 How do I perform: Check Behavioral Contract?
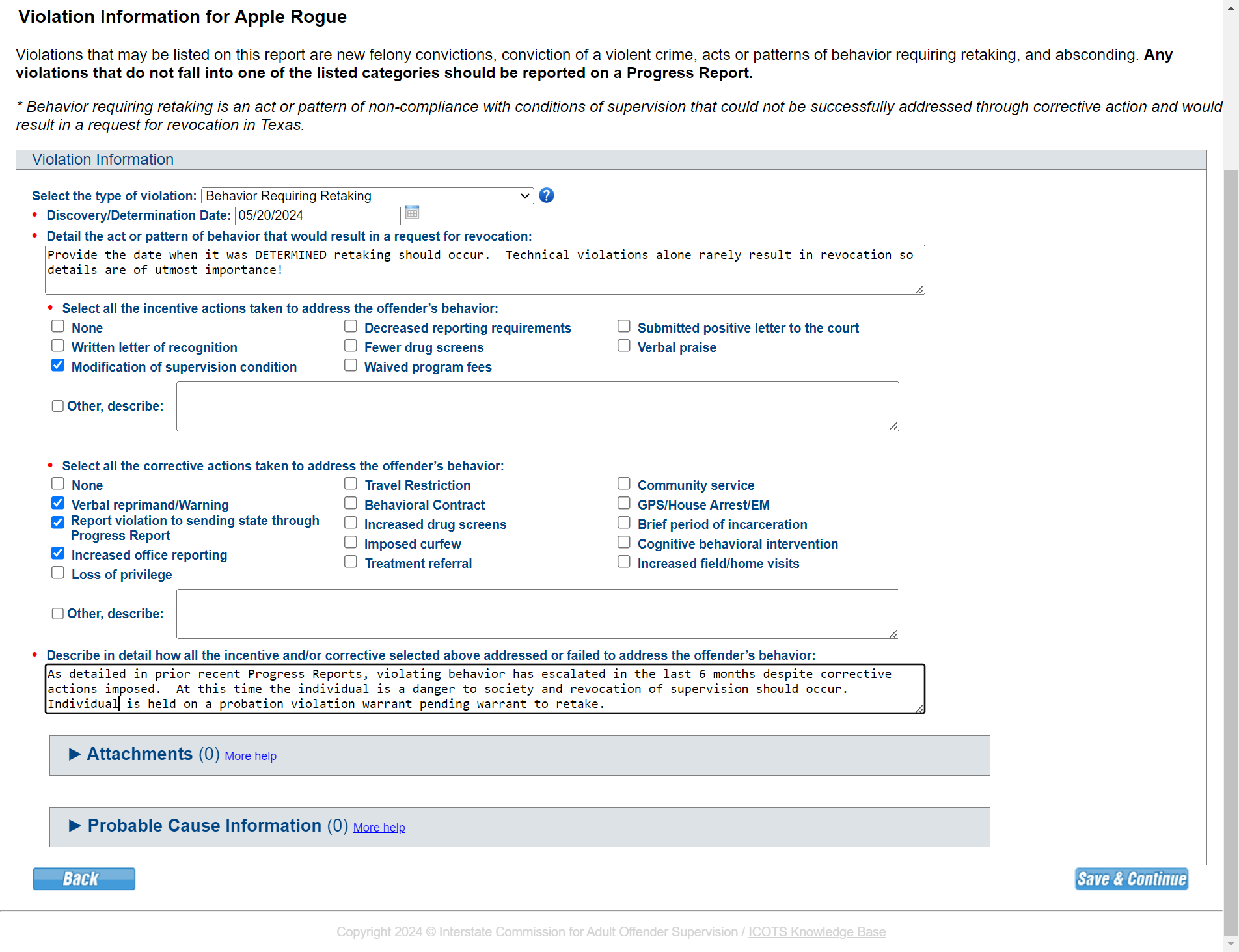click(351, 503)
